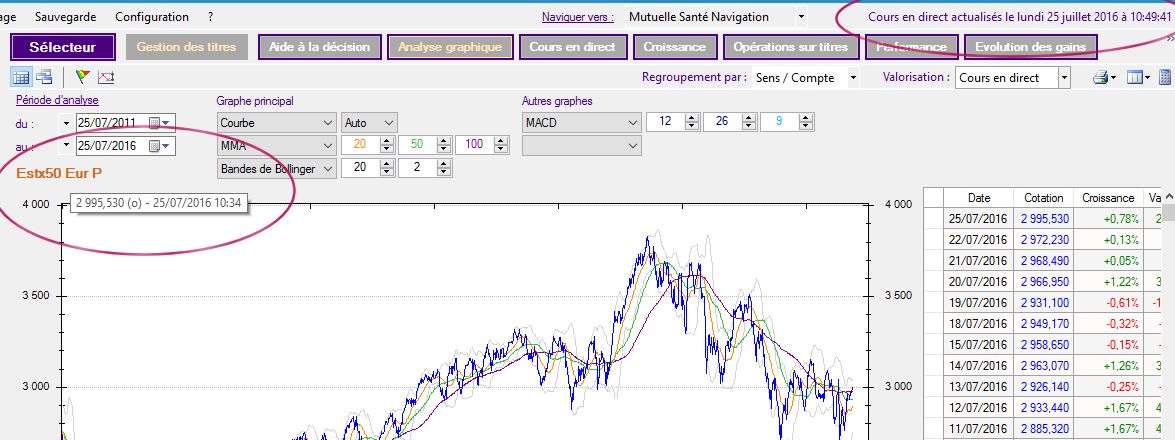Click the grouped tree view icon
Viewport: 1175px width, 440px height.
(44, 77)
